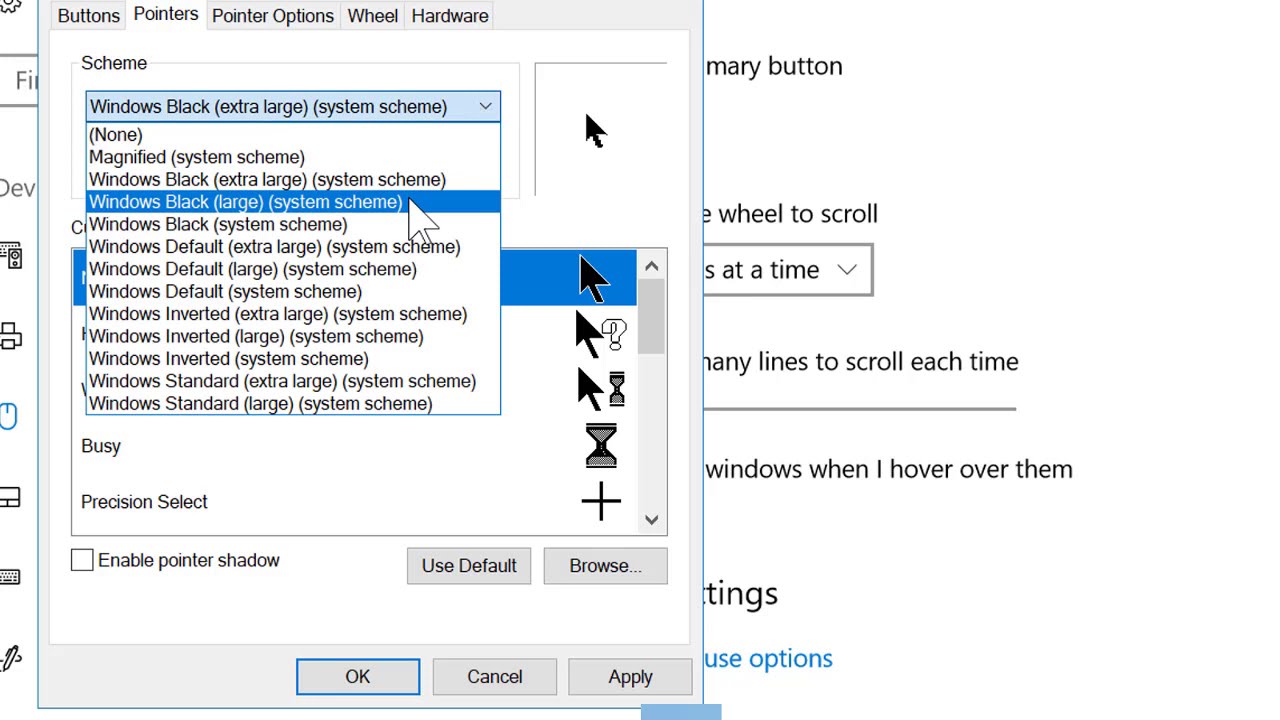Screen dimensions: 1280x720
Task: Select the mouse icon in Settings sidebar
Action: point(9,416)
